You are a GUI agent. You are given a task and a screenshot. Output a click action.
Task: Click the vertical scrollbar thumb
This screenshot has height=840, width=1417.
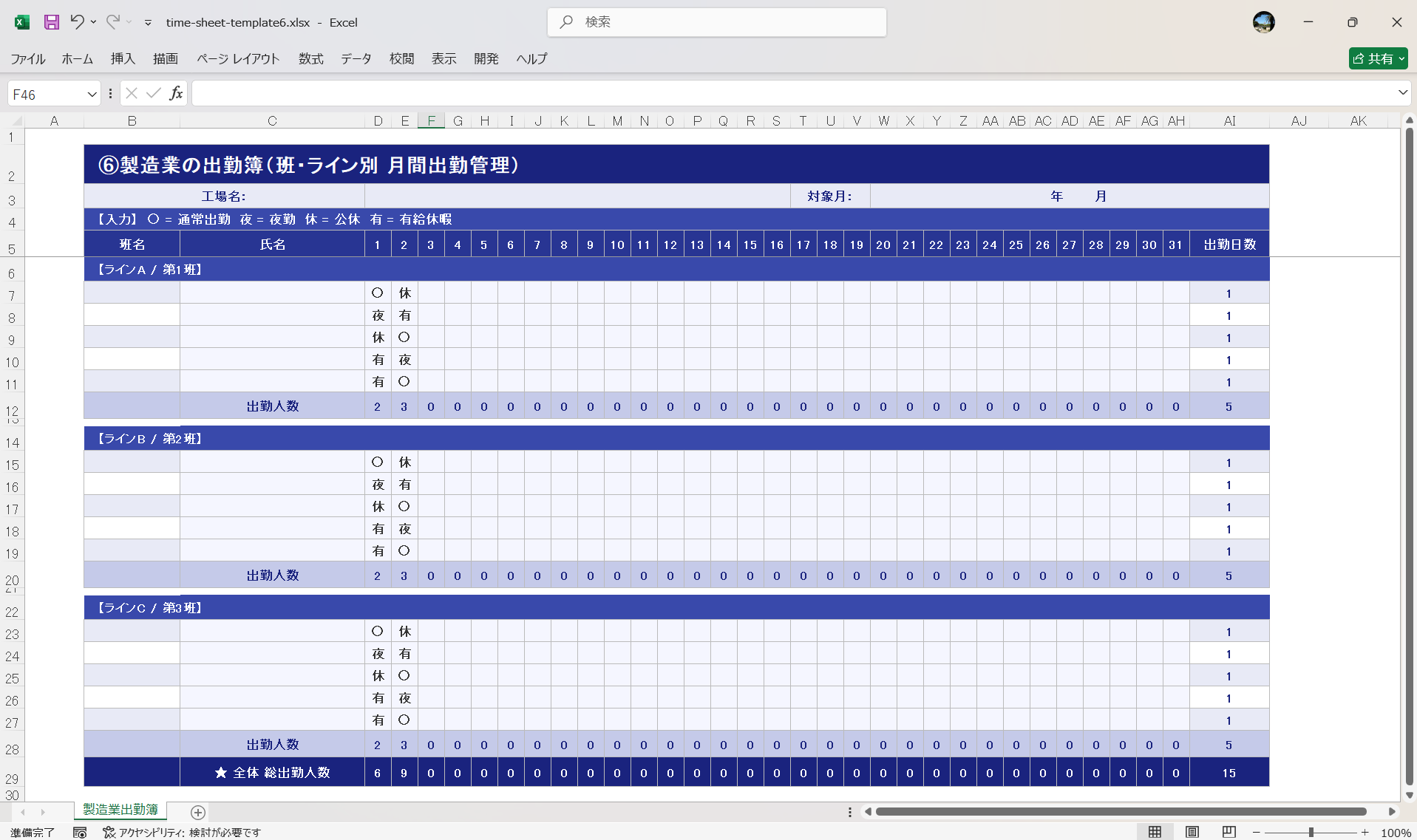[1409, 456]
